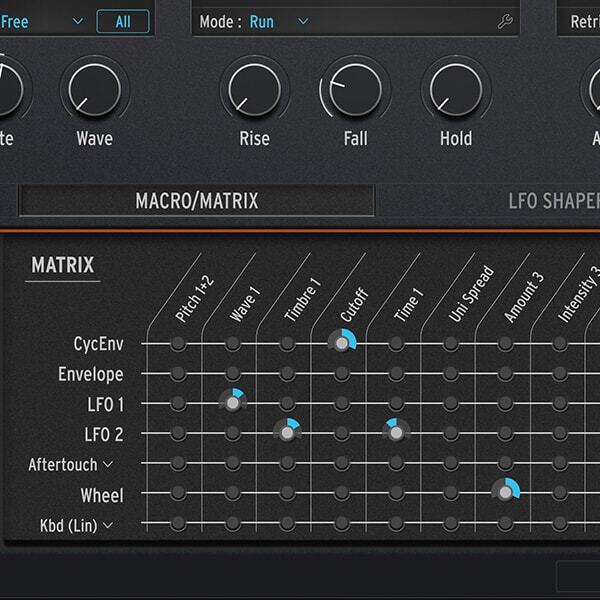The width and height of the screenshot is (600, 600).
Task: Click the Timbre 1 destination header
Action: pos(303,301)
